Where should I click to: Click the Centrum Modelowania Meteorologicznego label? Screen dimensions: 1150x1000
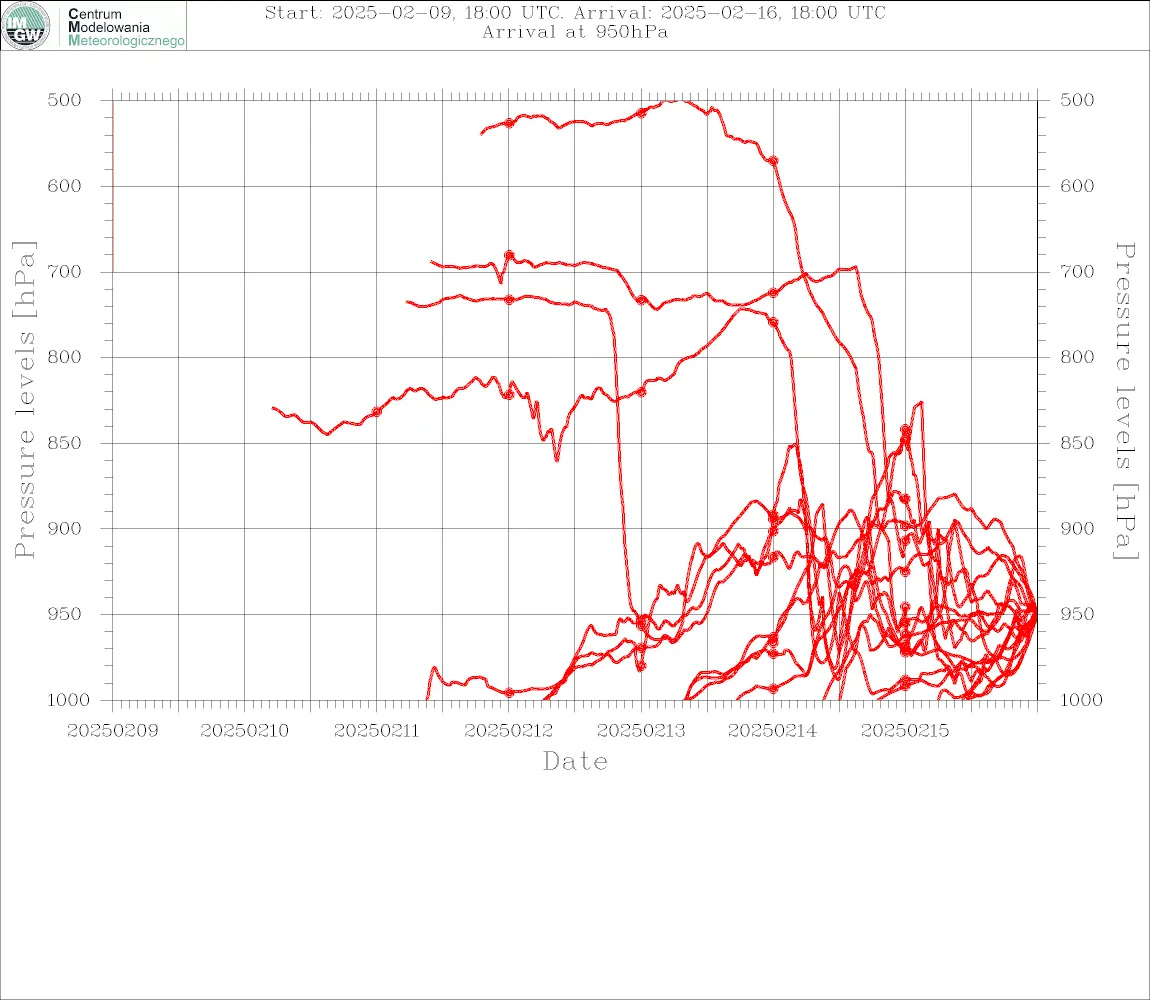click(125, 27)
